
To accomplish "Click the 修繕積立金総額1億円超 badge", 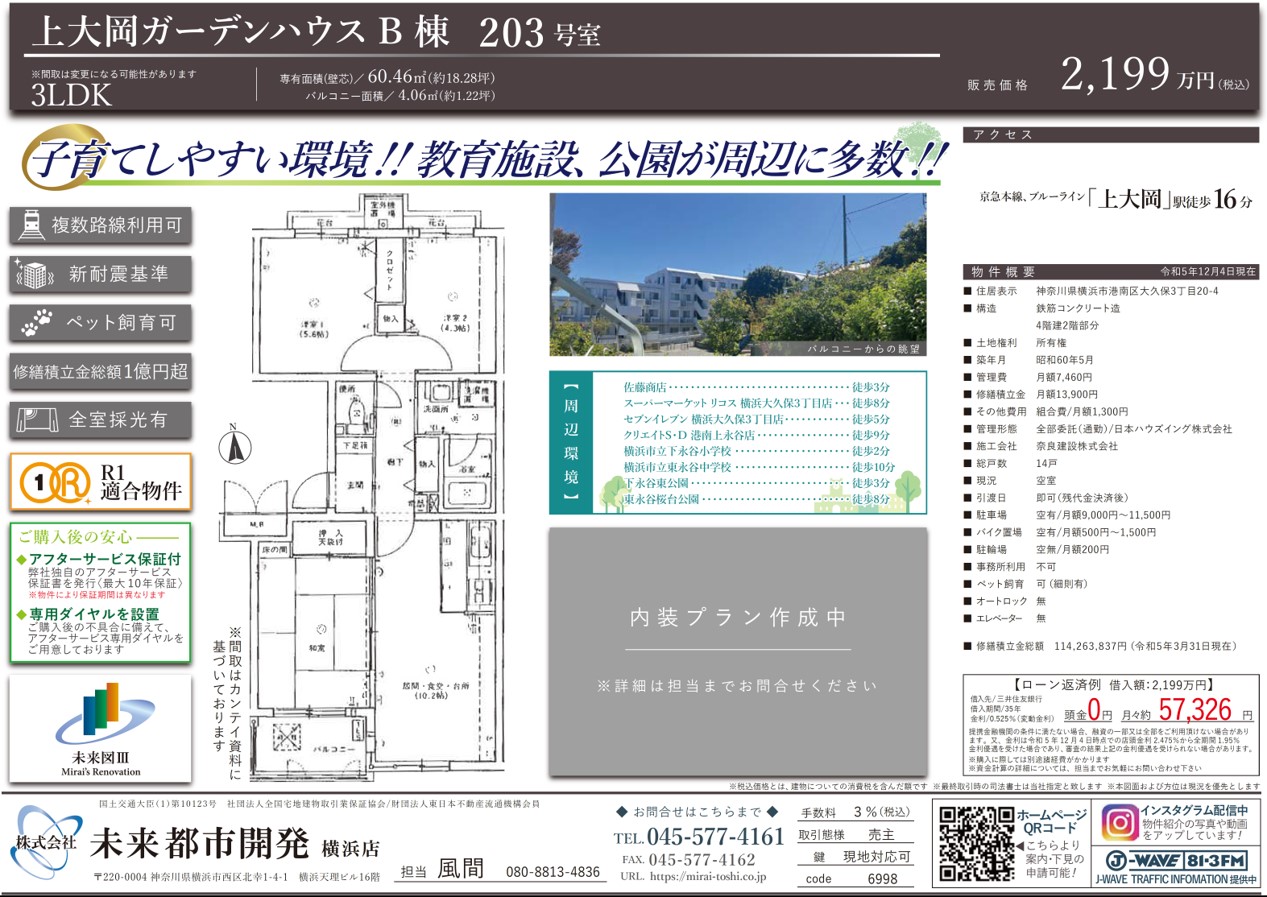I will point(100,371).
